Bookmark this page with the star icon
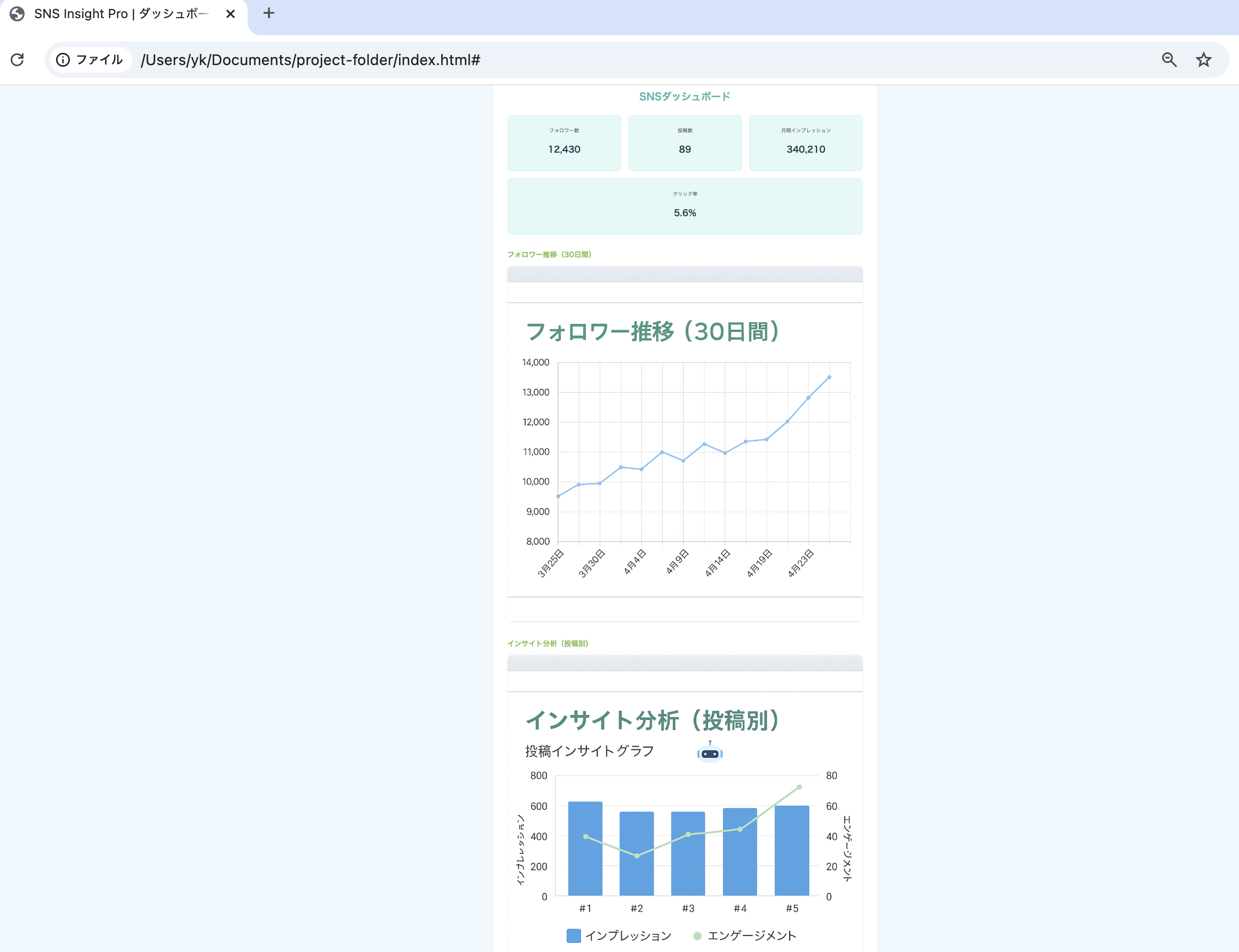 1203,60
